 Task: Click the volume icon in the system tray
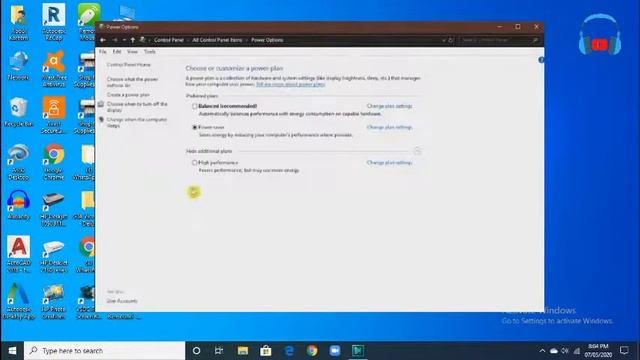pos(565,351)
